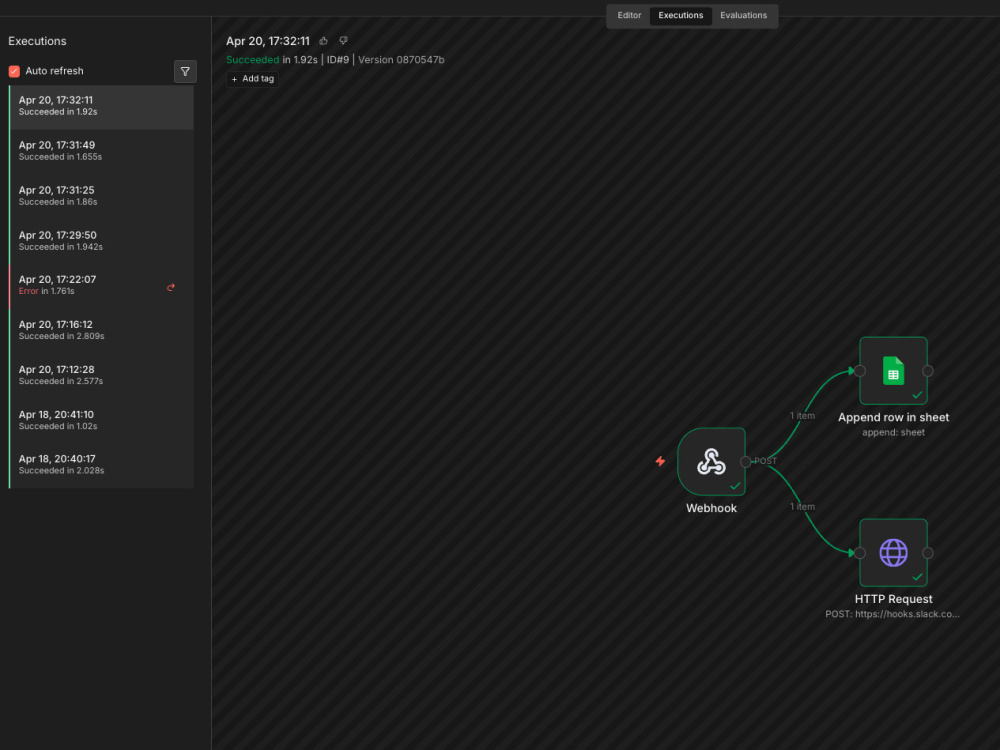Image resolution: width=1000 pixels, height=750 pixels.
Task: Click the HTTP Request node label
Action: click(x=893, y=599)
